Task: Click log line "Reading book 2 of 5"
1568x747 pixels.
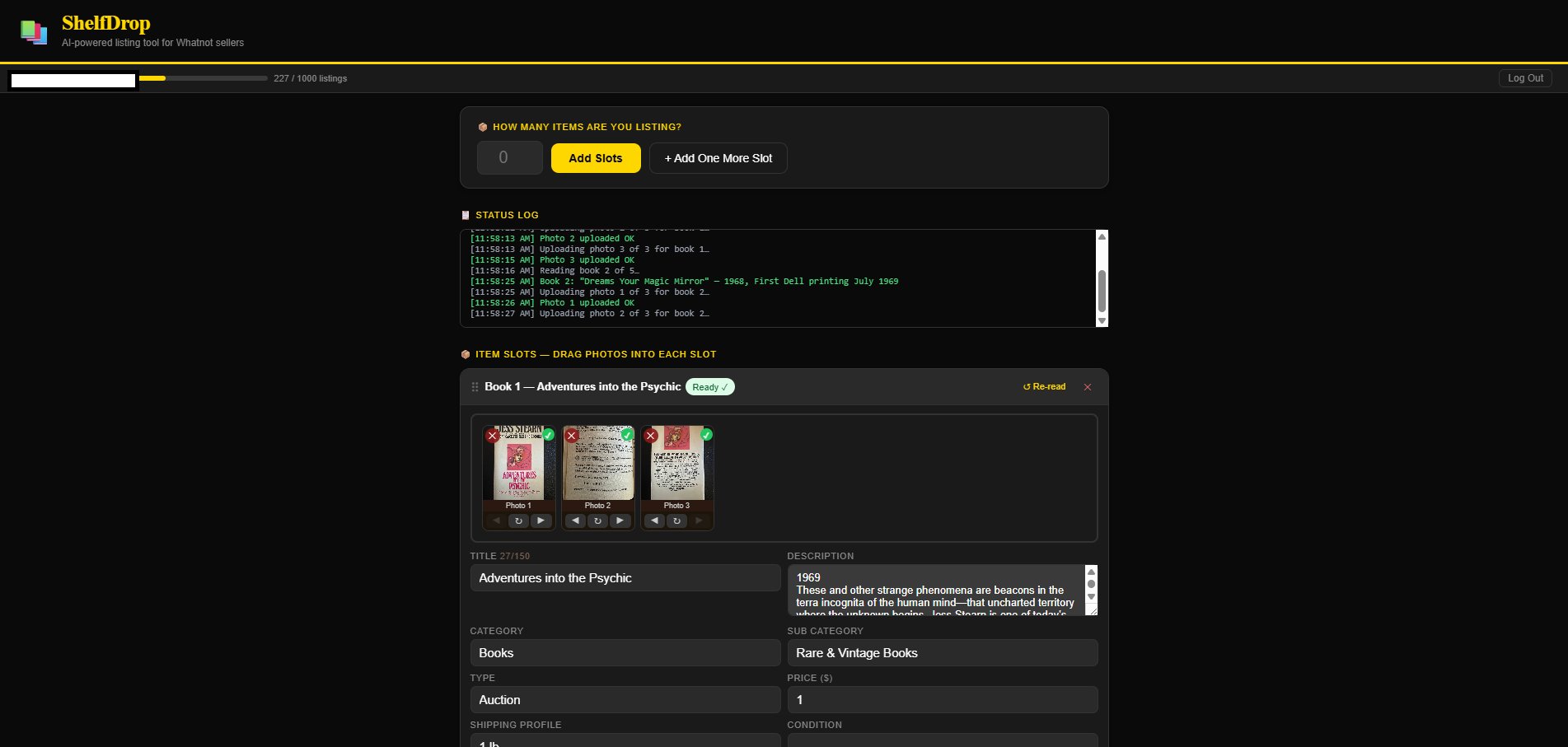Action: coord(555,271)
